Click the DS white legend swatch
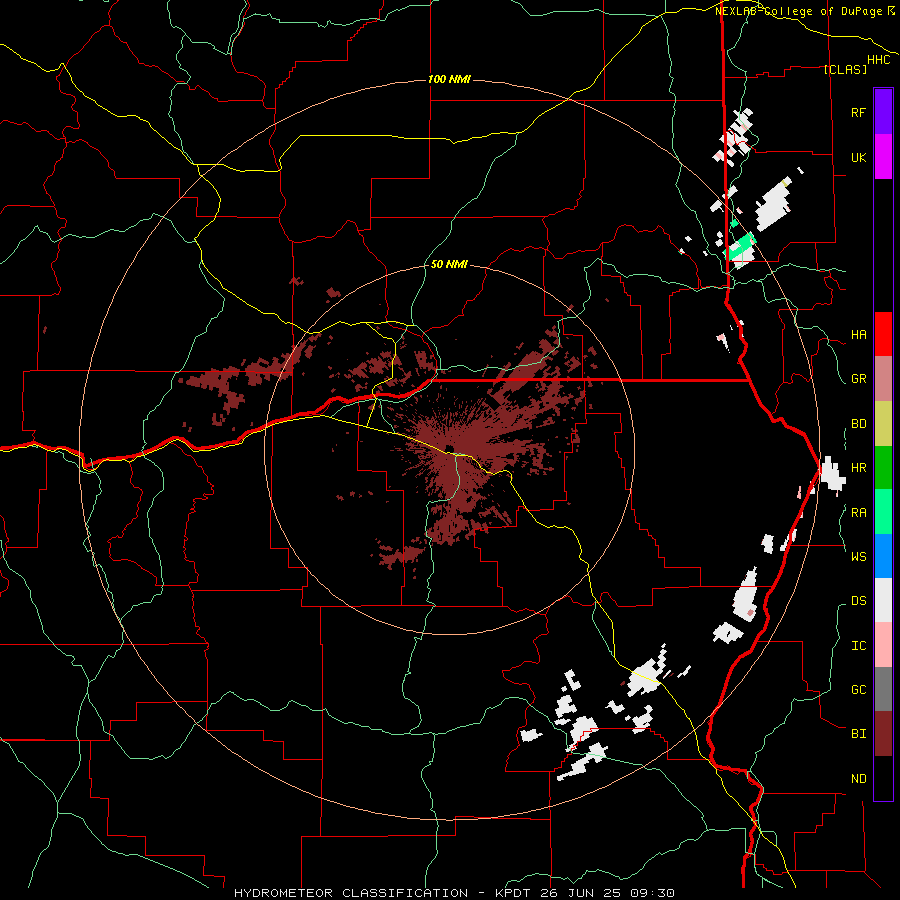Image resolution: width=900 pixels, height=900 pixels. click(883, 600)
